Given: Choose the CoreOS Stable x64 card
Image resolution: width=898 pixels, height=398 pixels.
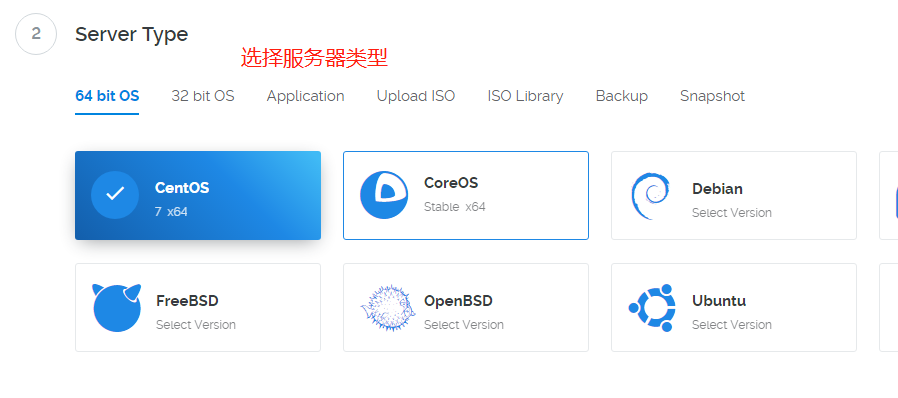Looking at the screenshot, I should point(466,195).
